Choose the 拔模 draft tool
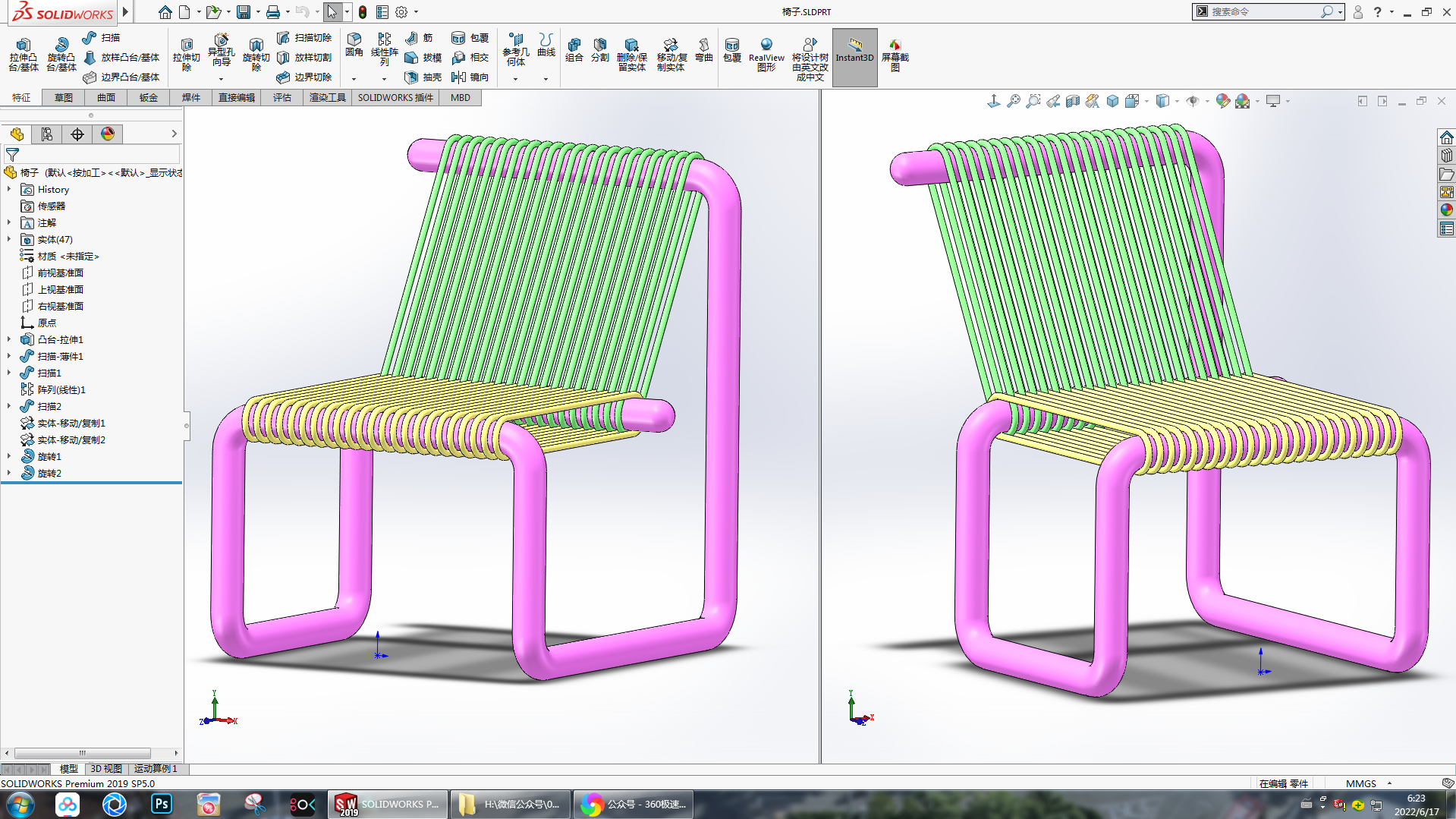 423,57
